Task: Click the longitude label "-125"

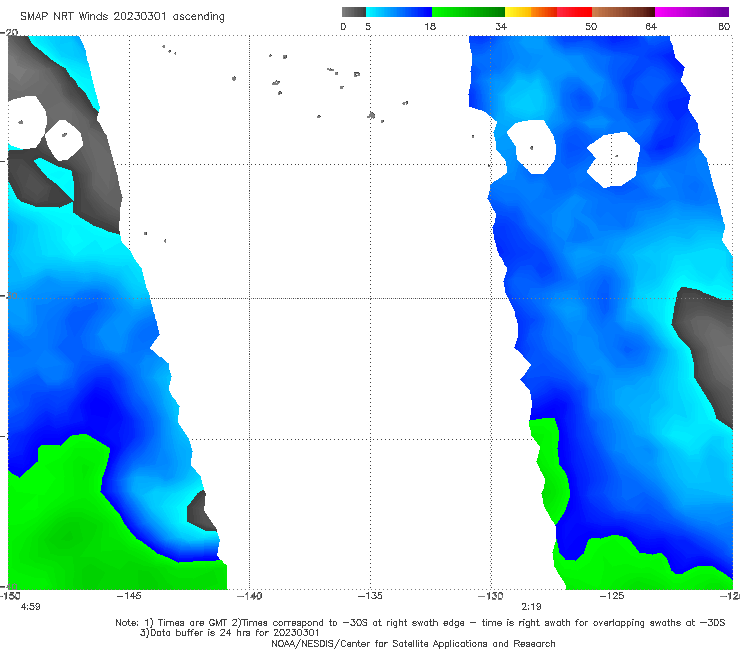Action: coord(612,596)
